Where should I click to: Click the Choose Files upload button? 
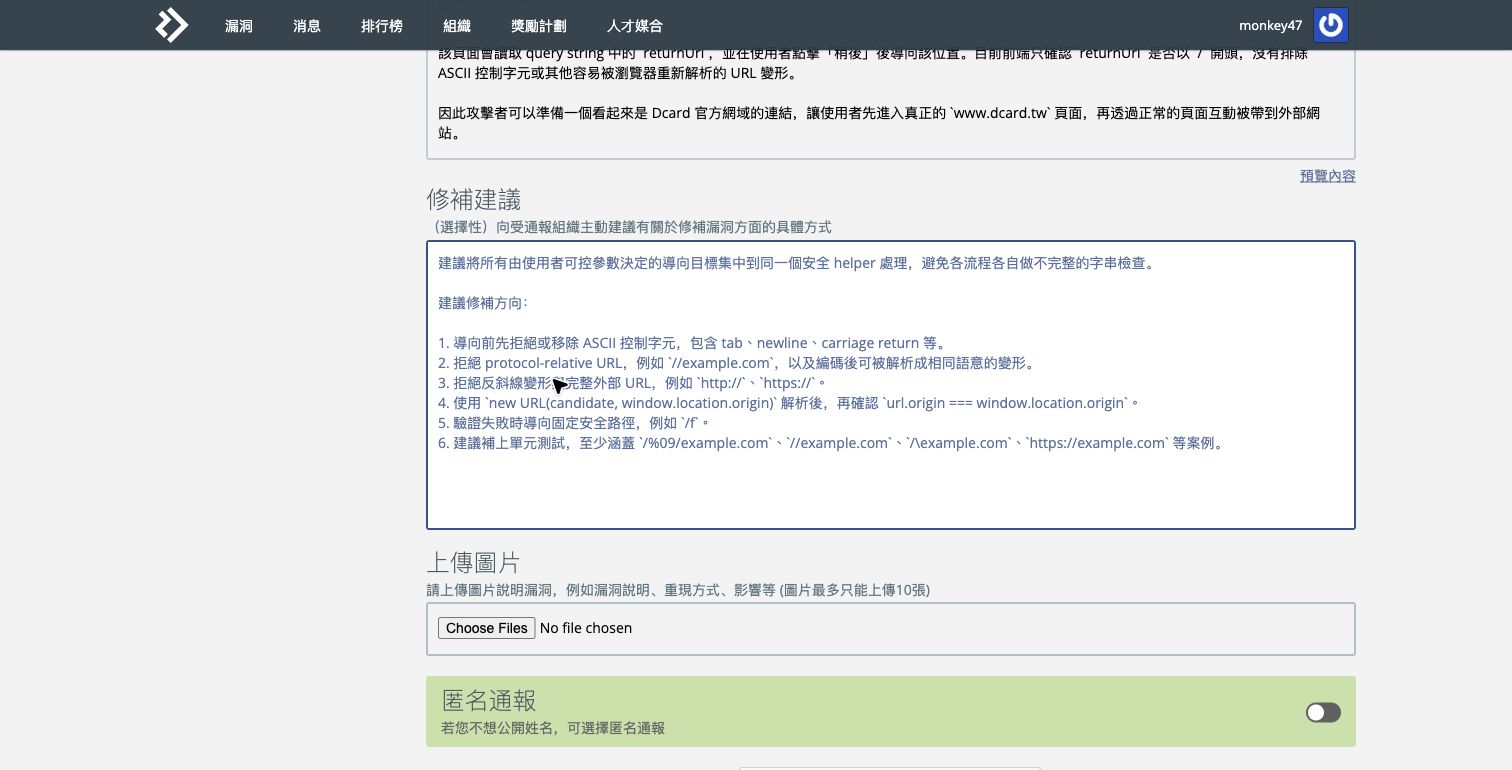coord(486,628)
